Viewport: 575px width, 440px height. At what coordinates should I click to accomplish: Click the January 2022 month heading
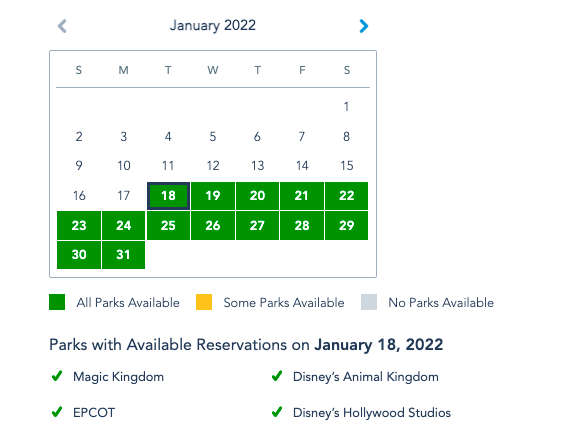[x=213, y=25]
